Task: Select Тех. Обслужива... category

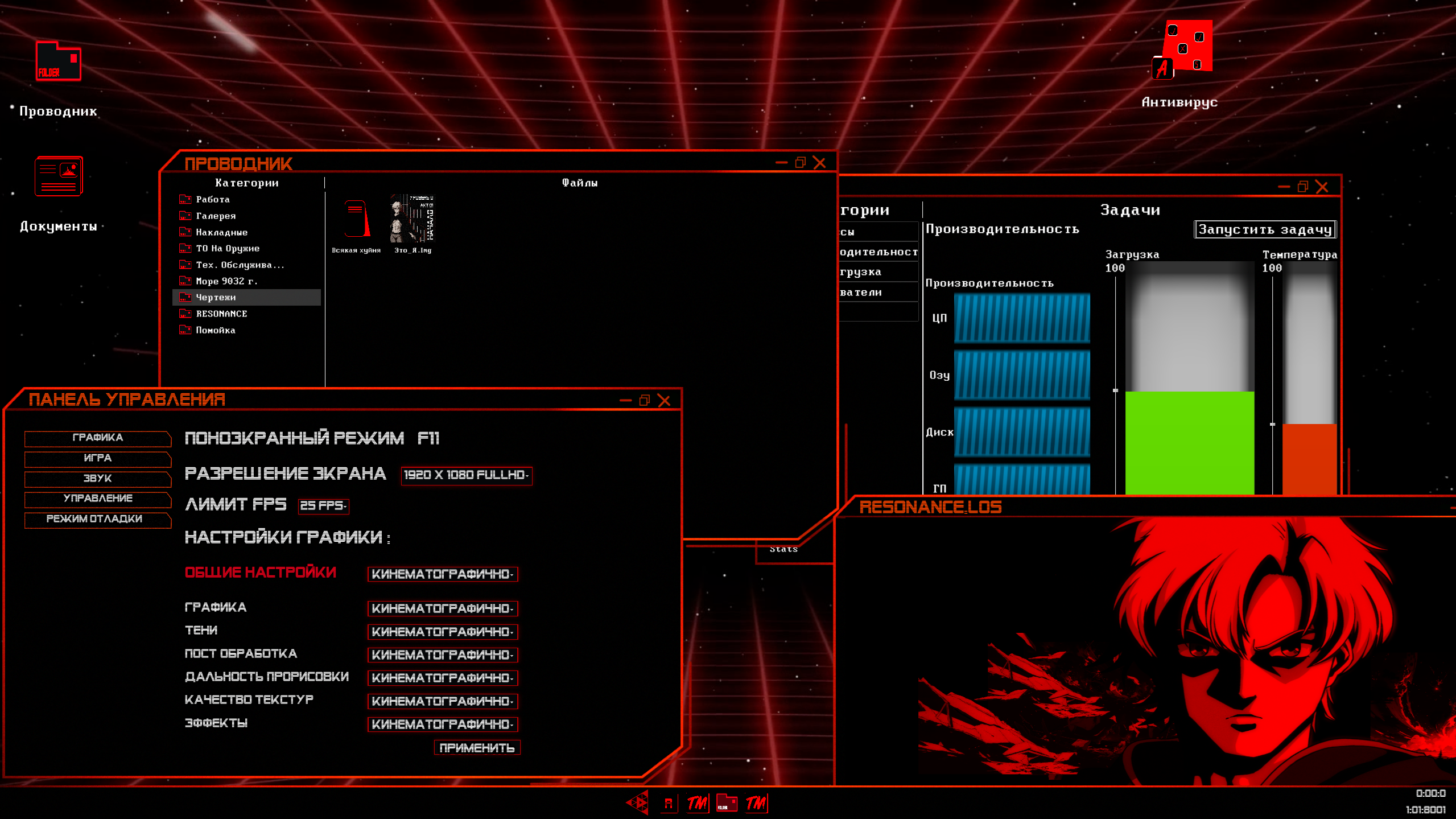Action: [x=247, y=265]
